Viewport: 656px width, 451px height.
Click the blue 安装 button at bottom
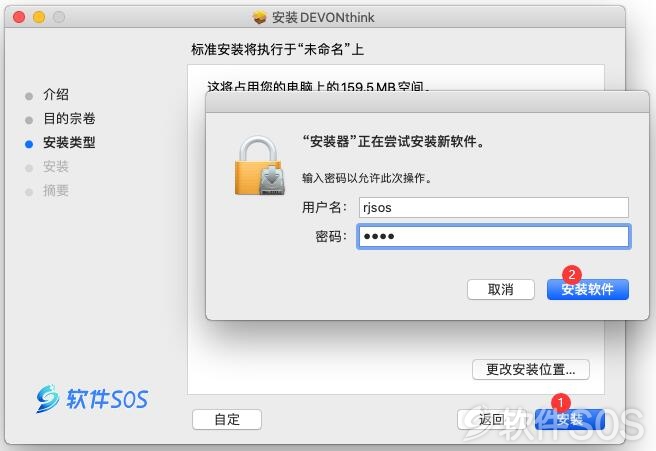point(570,419)
